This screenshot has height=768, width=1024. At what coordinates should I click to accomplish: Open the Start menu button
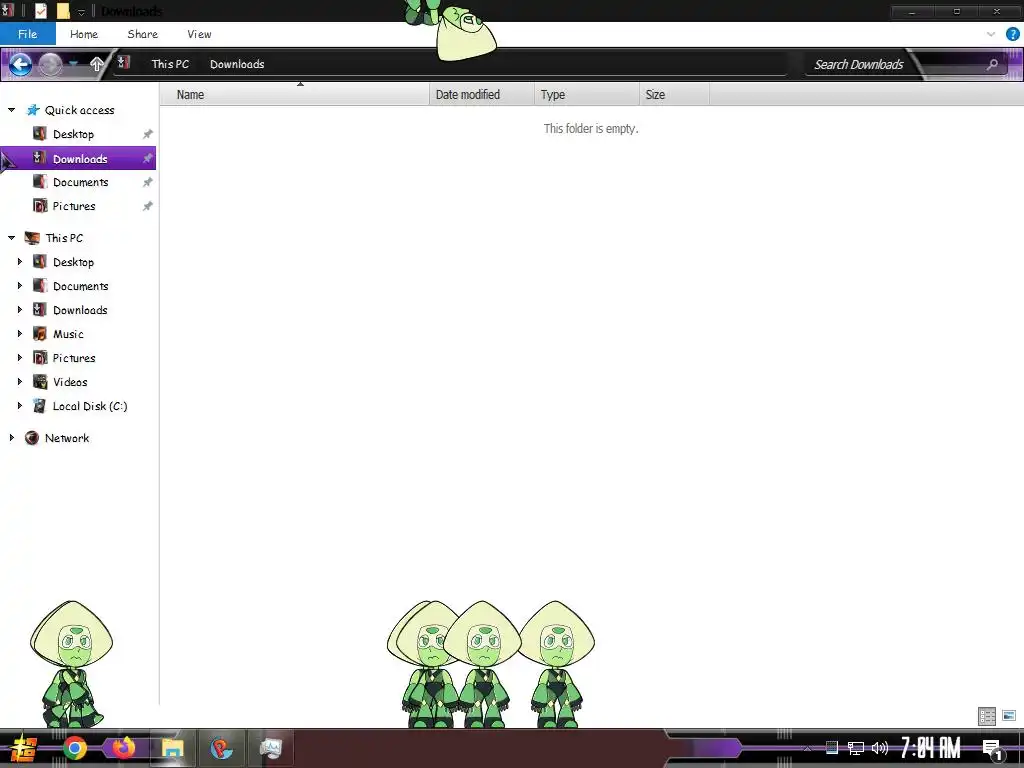coord(23,748)
